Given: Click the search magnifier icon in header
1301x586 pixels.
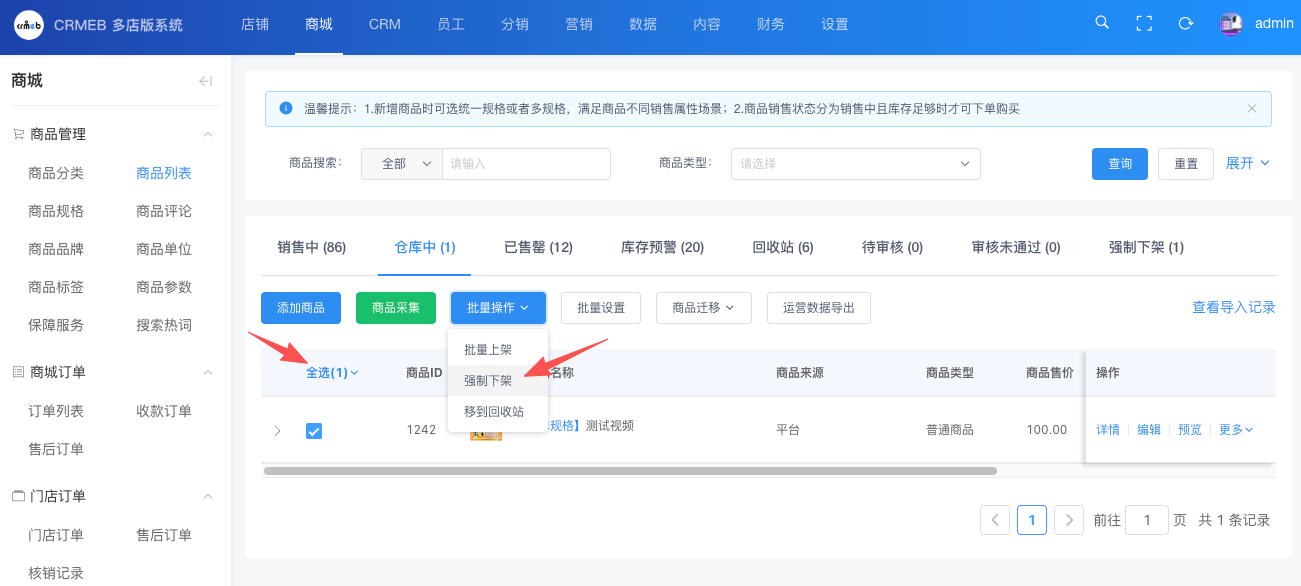Looking at the screenshot, I should click(1102, 23).
